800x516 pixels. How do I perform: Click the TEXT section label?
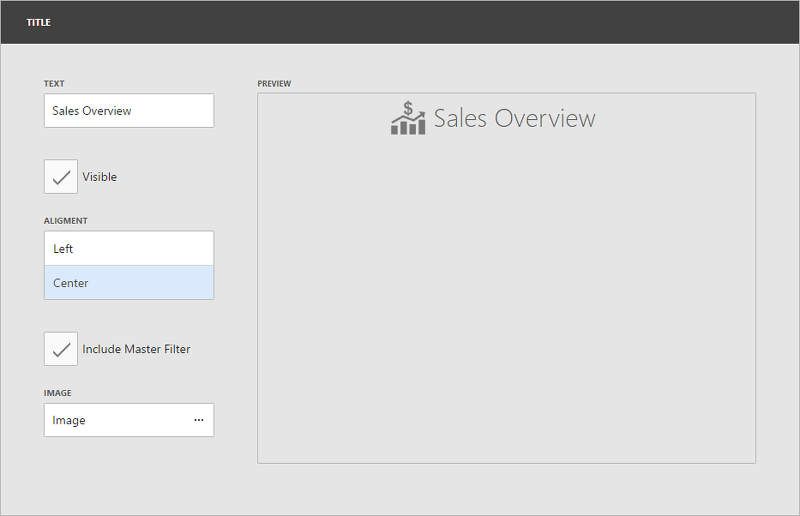(54, 84)
